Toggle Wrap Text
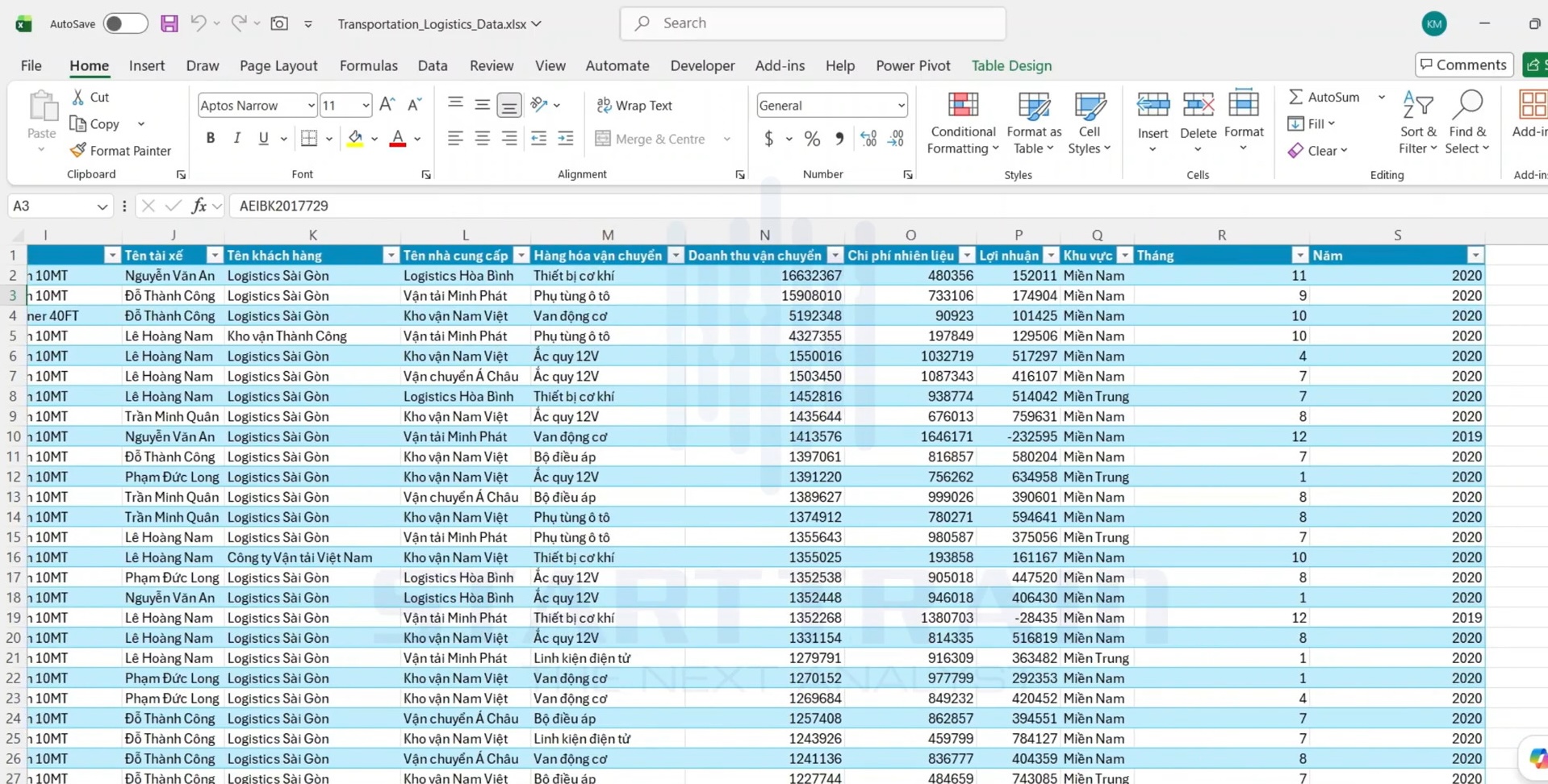 (x=634, y=105)
